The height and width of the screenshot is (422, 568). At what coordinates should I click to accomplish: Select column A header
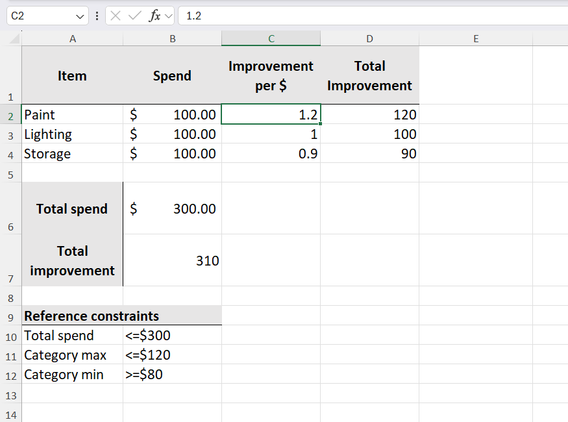point(72,39)
